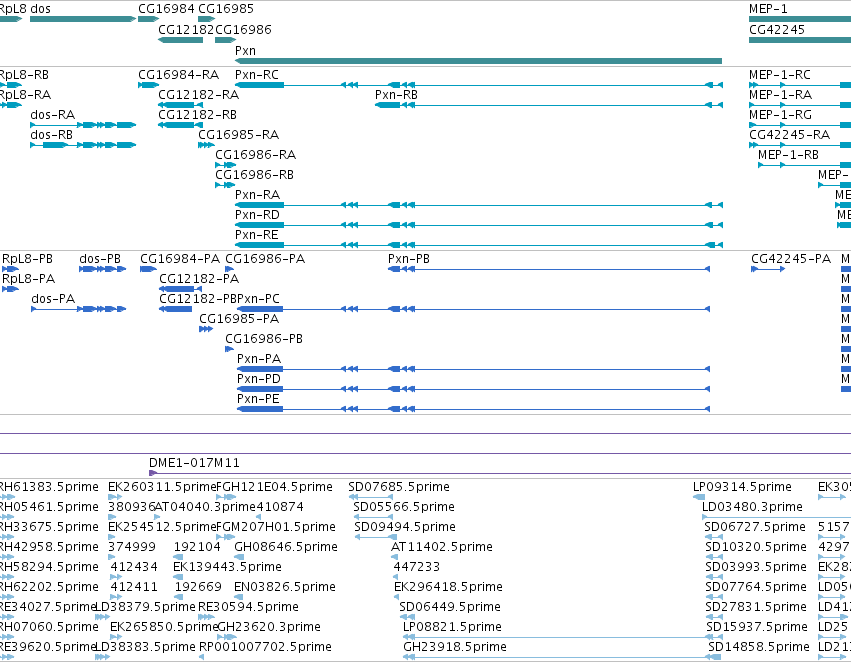Click protein label CG12182-PA
This screenshot has height=662, width=851.
[x=199, y=279]
